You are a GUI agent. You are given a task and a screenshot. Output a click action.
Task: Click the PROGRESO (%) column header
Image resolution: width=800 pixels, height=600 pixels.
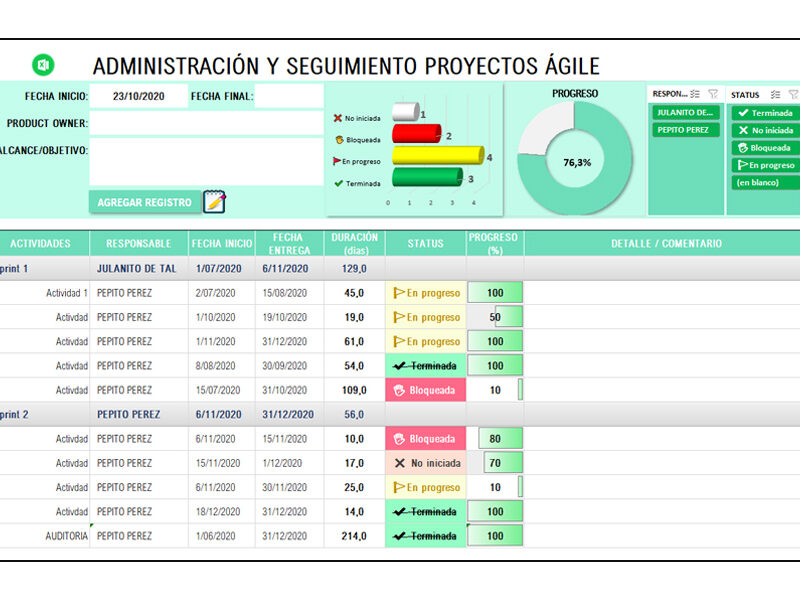click(x=495, y=243)
